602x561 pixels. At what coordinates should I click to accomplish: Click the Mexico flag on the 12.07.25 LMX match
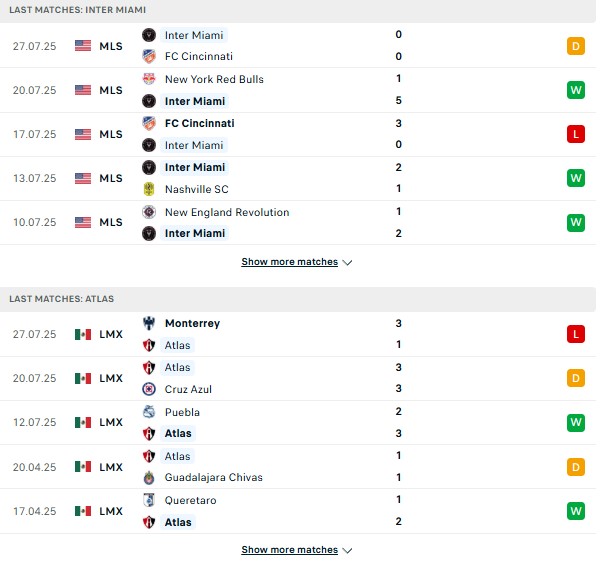point(83,422)
